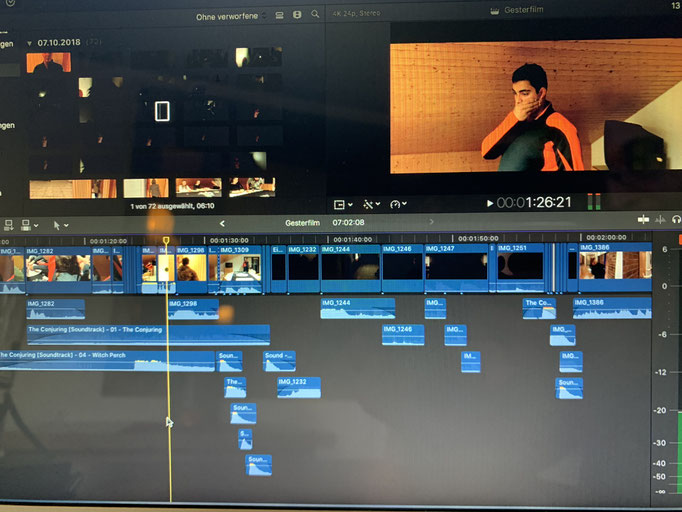This screenshot has height=512, width=682.
Task: Select the IMG_1247 video clip
Action: [456, 268]
